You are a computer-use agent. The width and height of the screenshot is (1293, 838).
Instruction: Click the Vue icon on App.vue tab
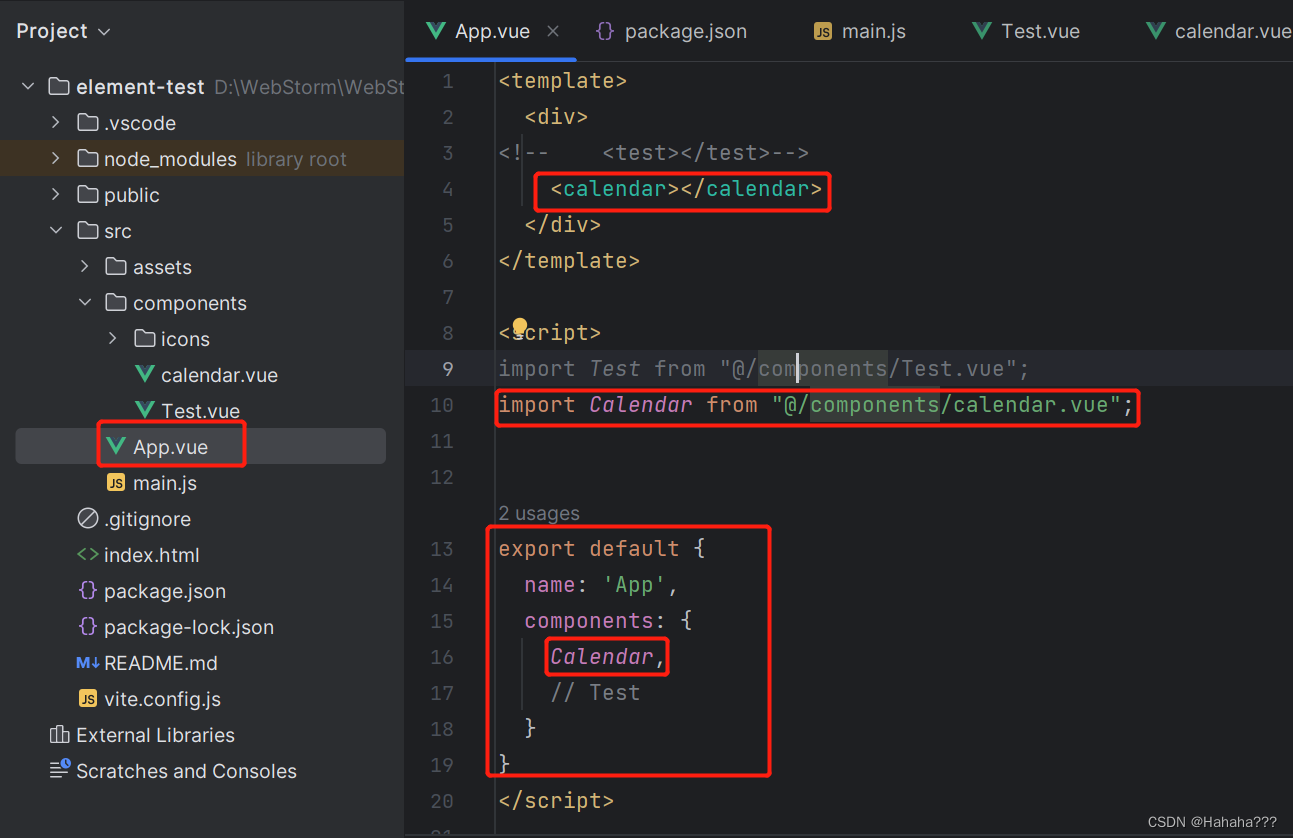point(435,31)
